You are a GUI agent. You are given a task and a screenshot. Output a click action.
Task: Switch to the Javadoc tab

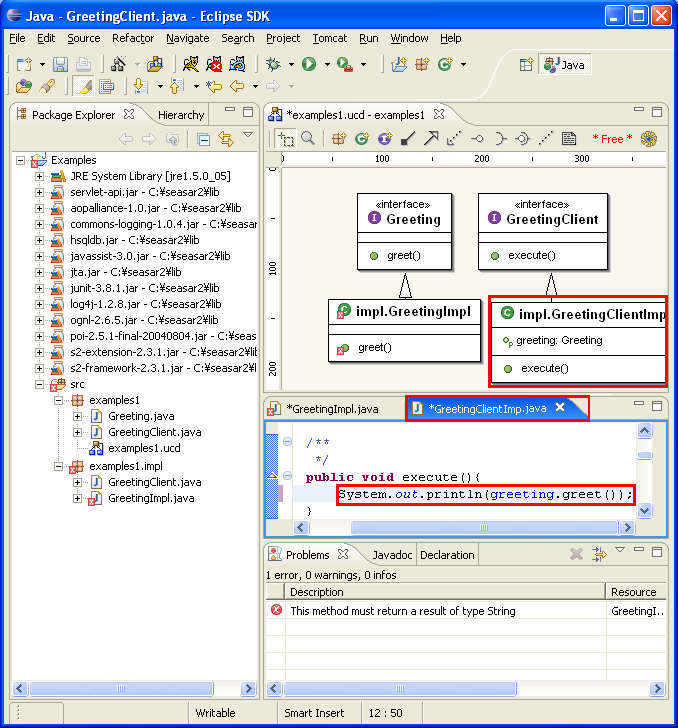pyautogui.click(x=391, y=555)
